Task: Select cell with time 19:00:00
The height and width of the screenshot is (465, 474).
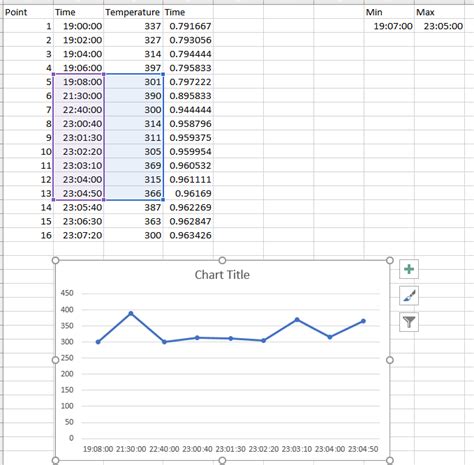Action: (x=78, y=26)
